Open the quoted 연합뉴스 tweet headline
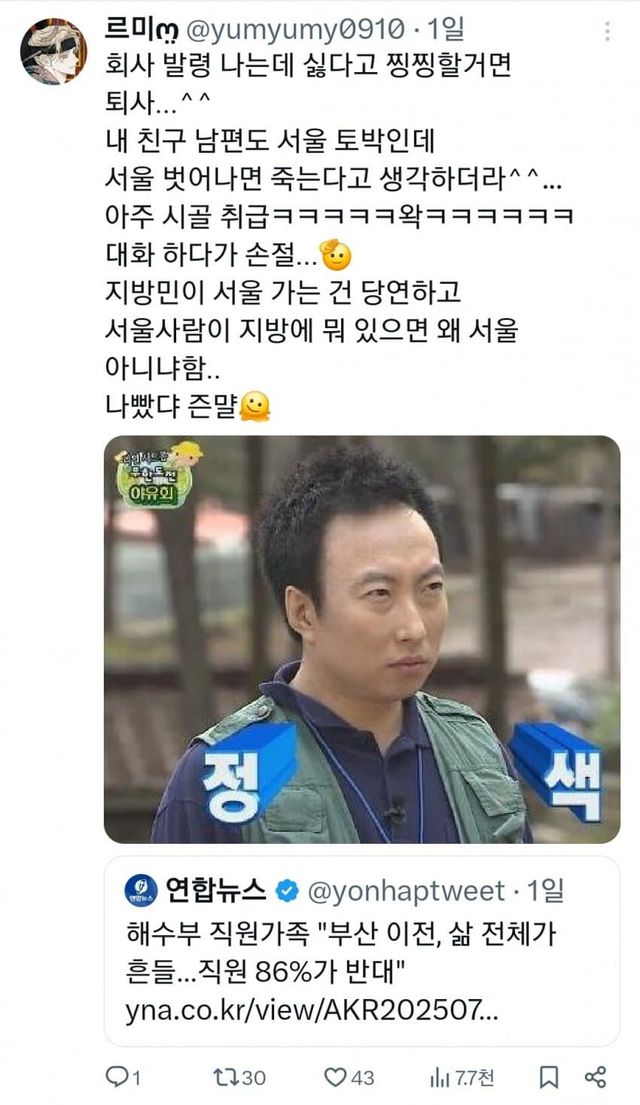This screenshot has width=640, height=1105. 341,953
